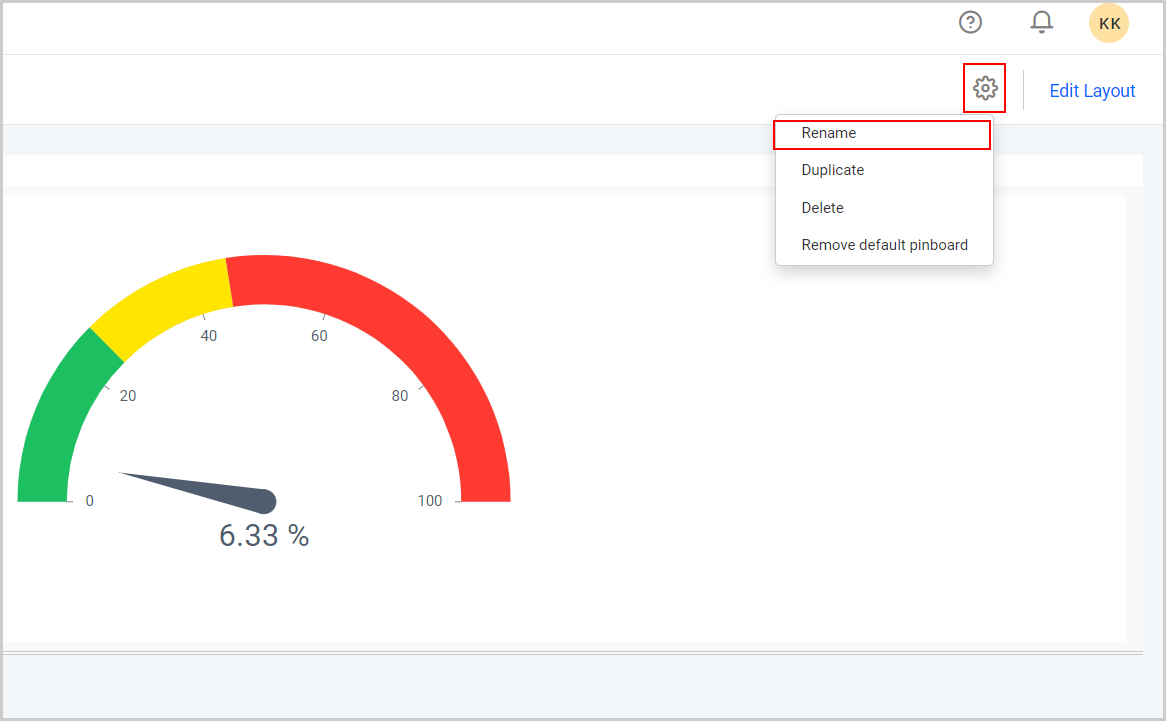Click the 100 label on the gauge
The width and height of the screenshot is (1166, 721).
pyautogui.click(x=430, y=501)
